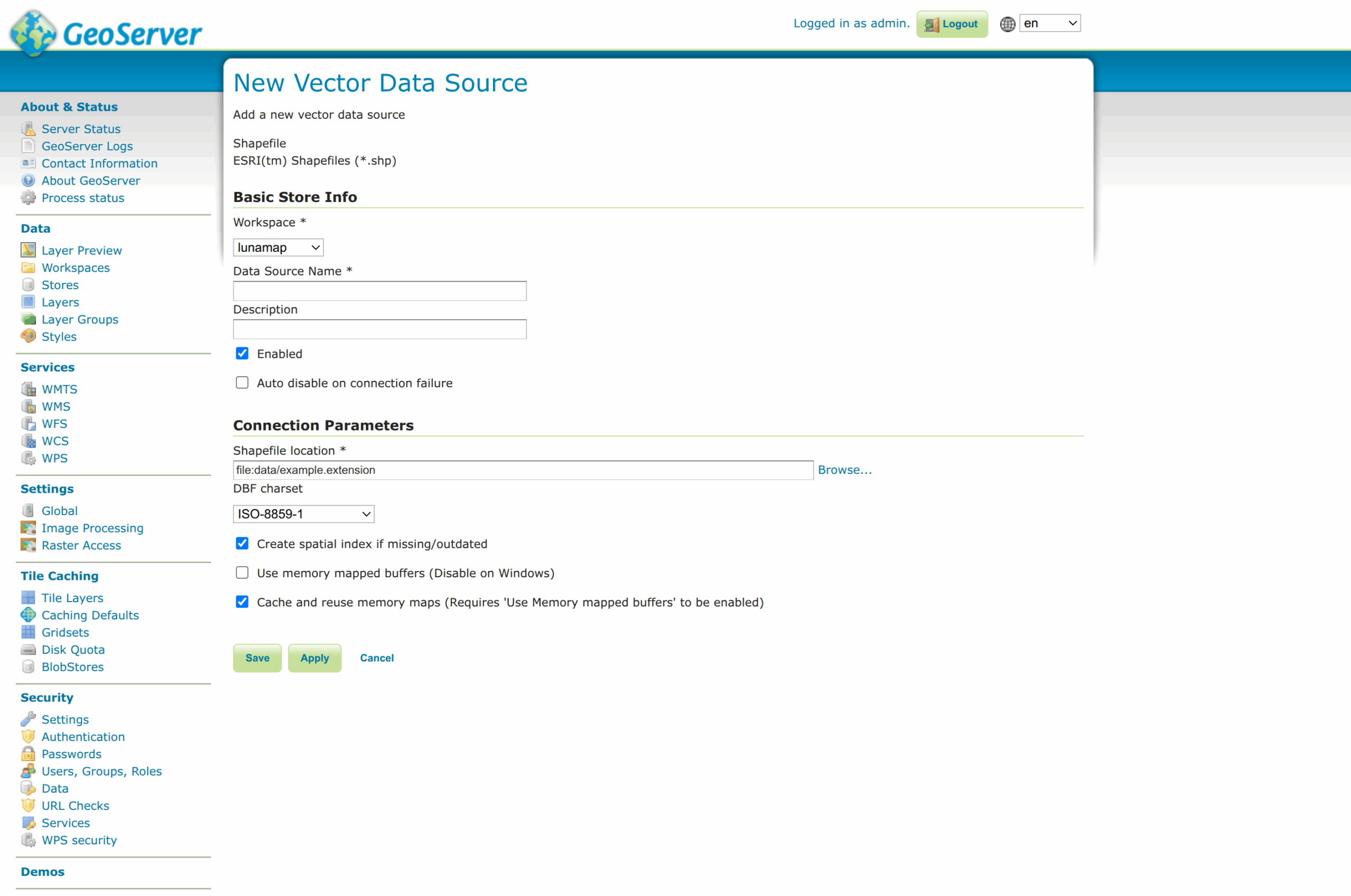Click the Global settings icon
Image resolution: width=1351 pixels, height=896 pixels.
point(28,510)
